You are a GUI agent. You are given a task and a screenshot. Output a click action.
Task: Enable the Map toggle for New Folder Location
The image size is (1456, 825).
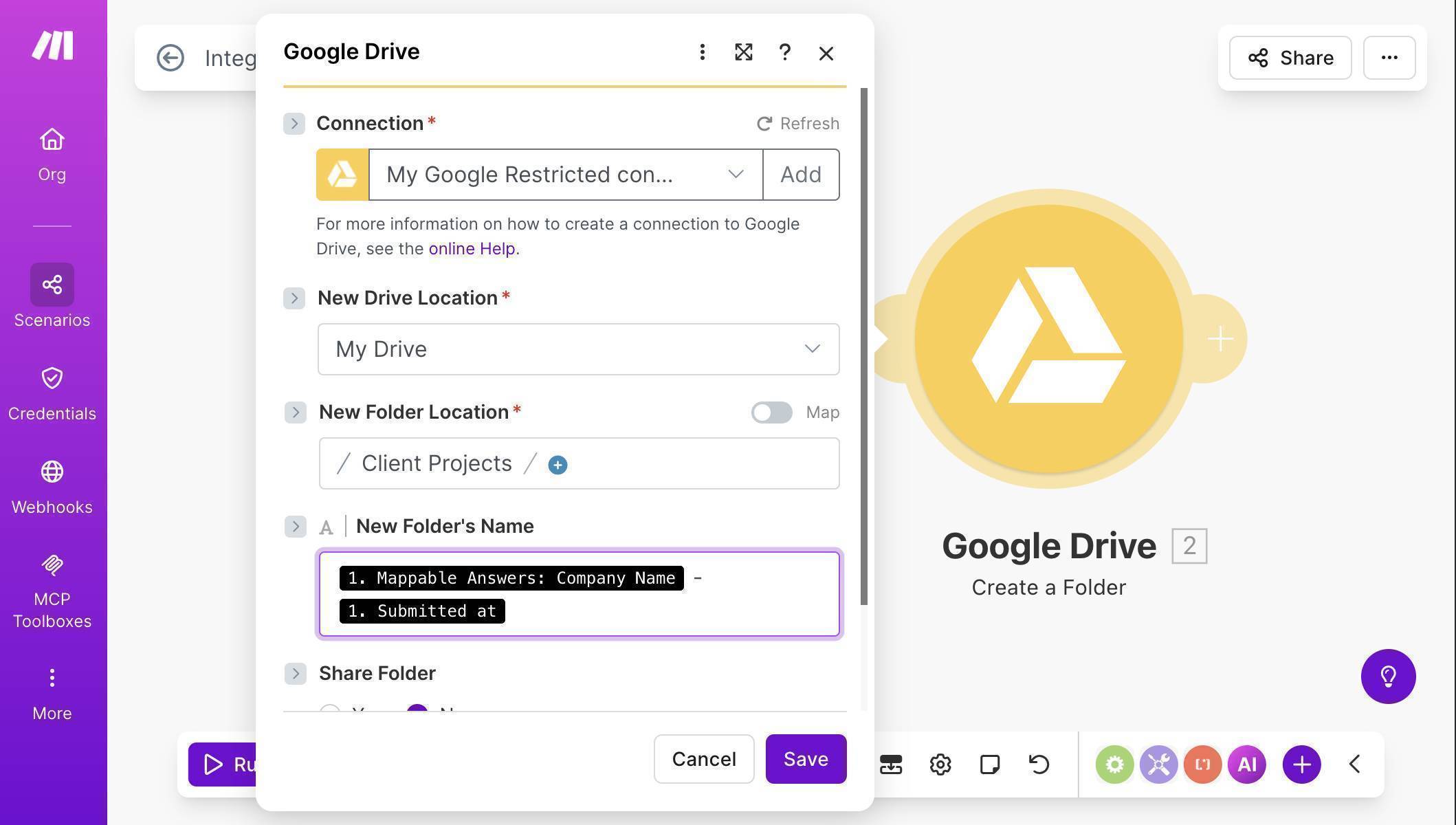[771, 412]
